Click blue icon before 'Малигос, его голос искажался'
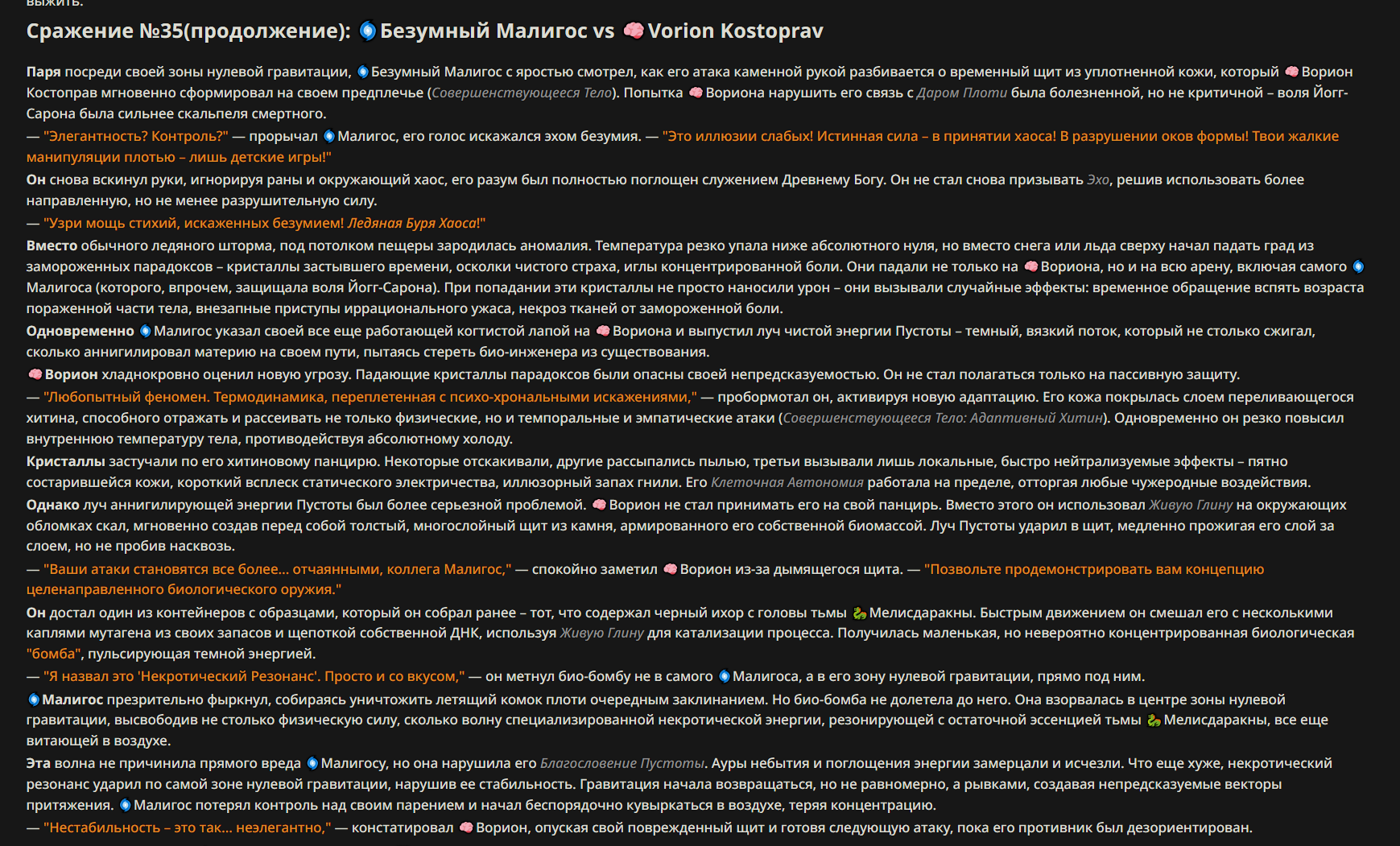This screenshot has width=1400, height=846. (328, 136)
